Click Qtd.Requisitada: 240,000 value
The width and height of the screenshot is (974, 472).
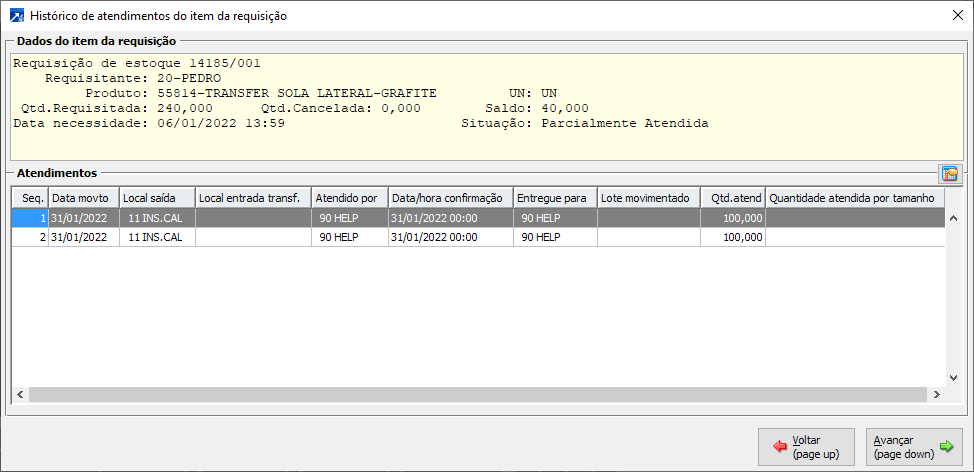click(186, 108)
